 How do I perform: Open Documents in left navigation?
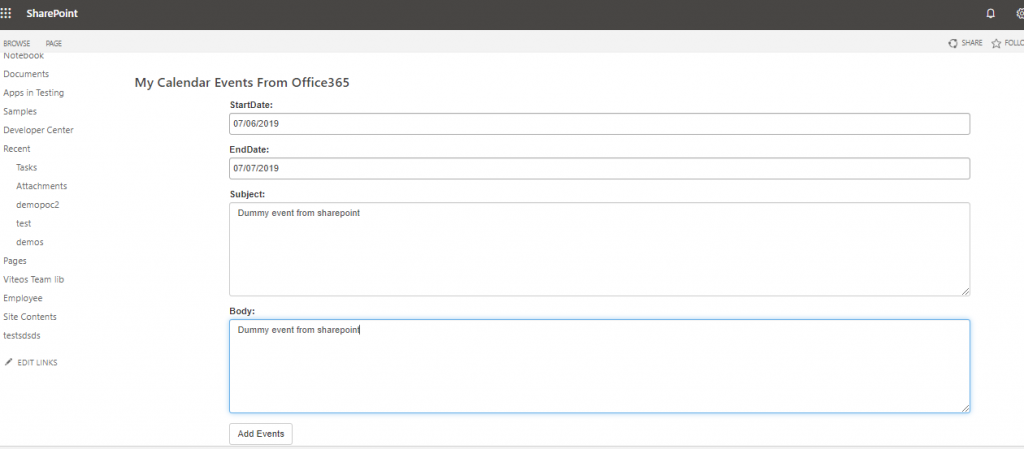click(x=26, y=74)
